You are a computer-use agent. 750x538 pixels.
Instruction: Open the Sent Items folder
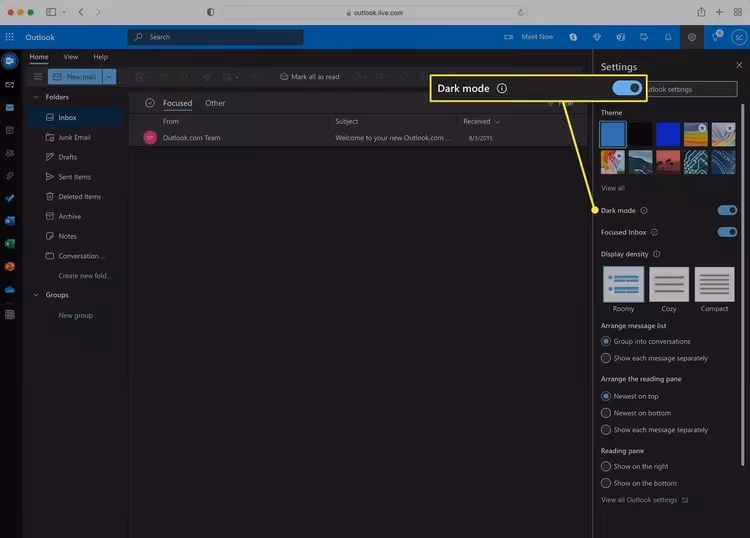click(x=75, y=176)
